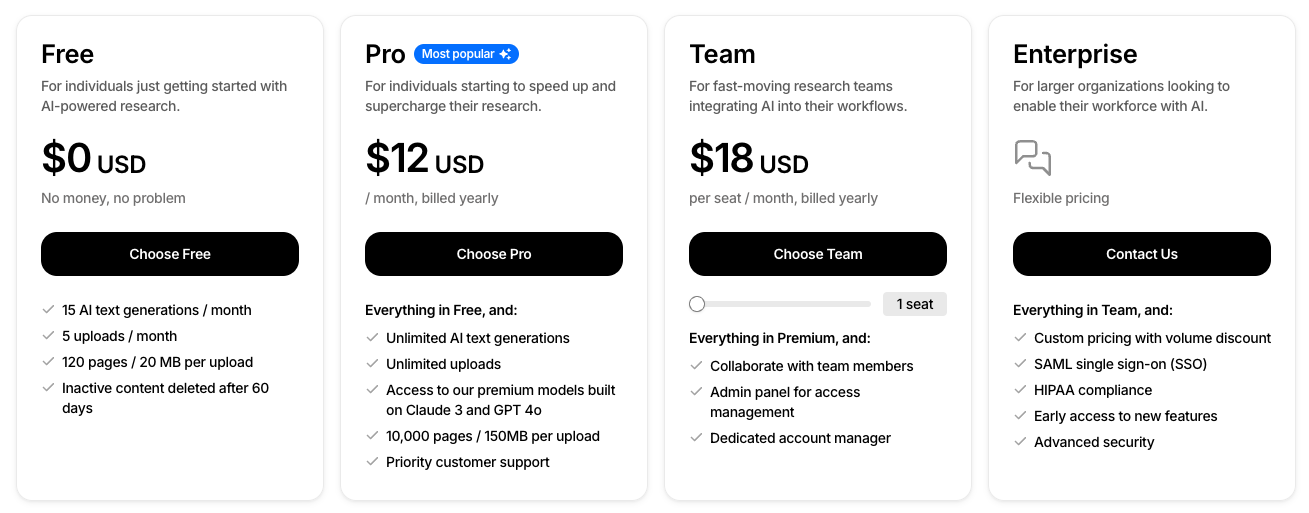This screenshot has height=513, width=1309.
Task: Click checkmark next to SAML single sign-on
Action: (x=1020, y=364)
